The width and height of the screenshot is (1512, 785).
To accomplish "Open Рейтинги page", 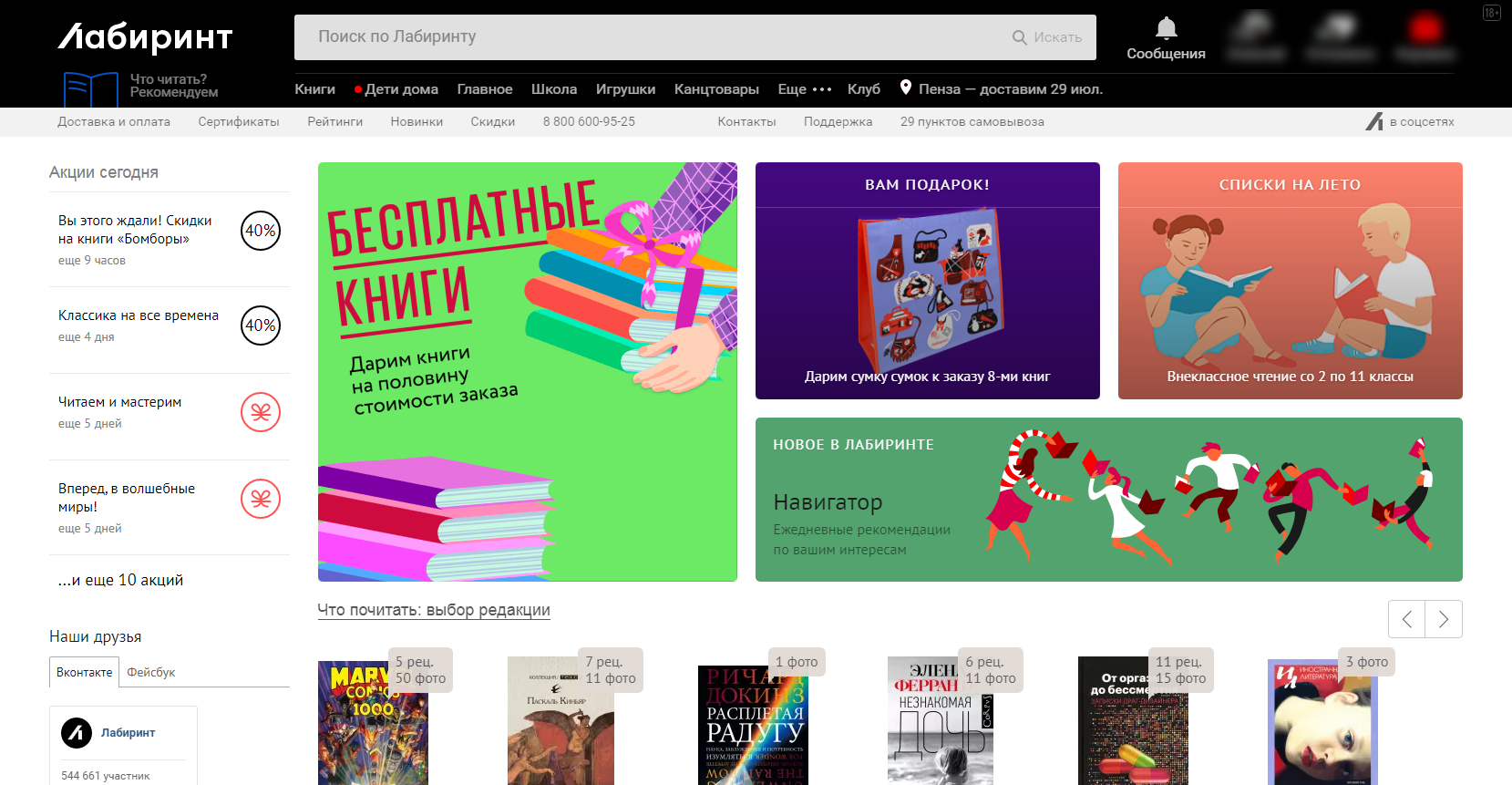I will 334,121.
